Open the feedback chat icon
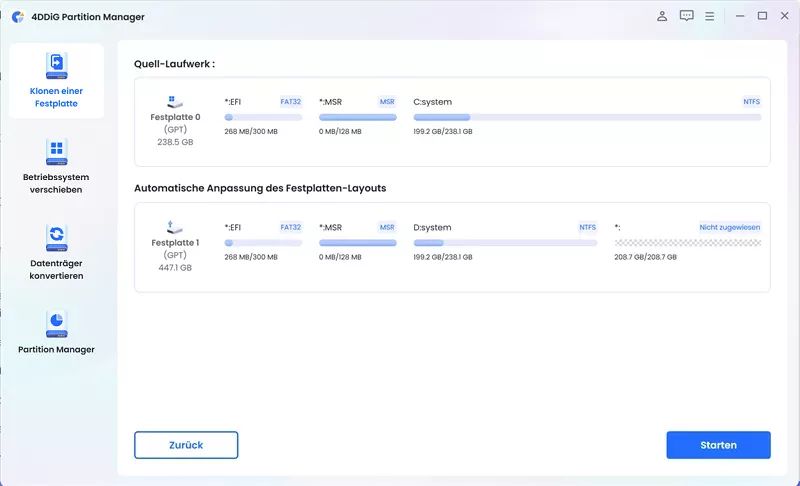The image size is (800, 486). (x=687, y=16)
